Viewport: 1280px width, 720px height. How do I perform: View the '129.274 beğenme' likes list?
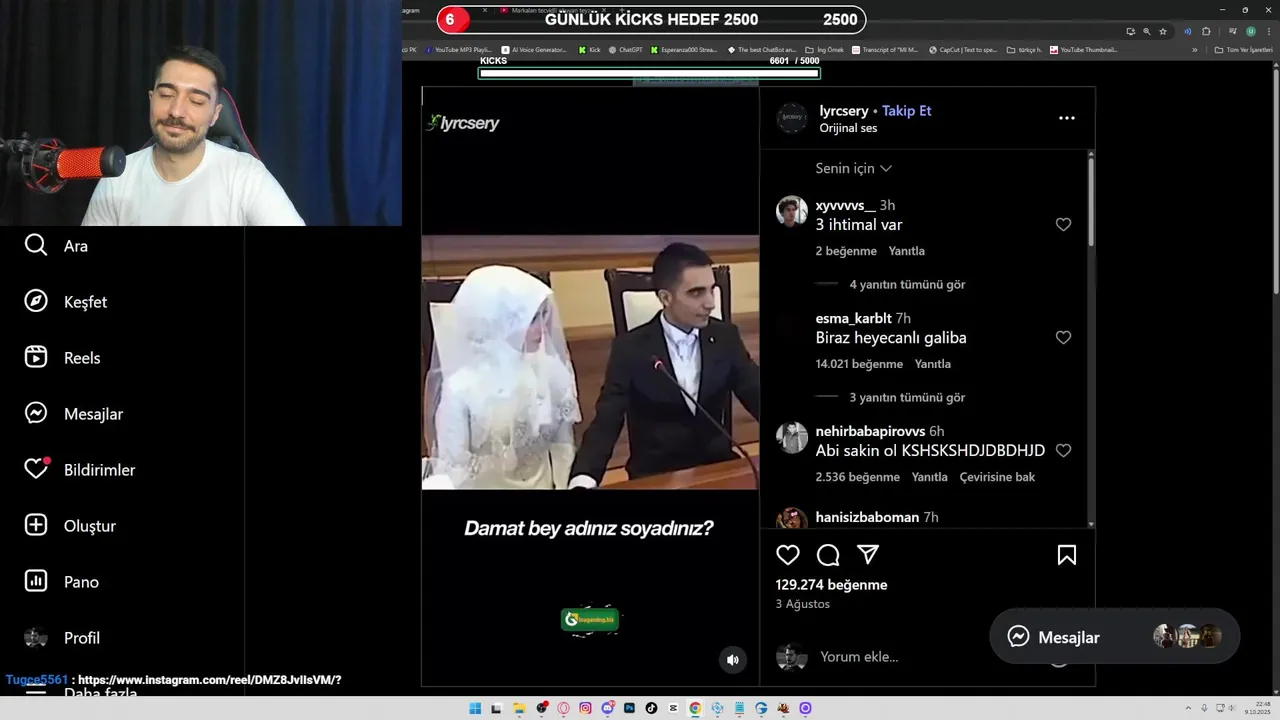coord(831,585)
